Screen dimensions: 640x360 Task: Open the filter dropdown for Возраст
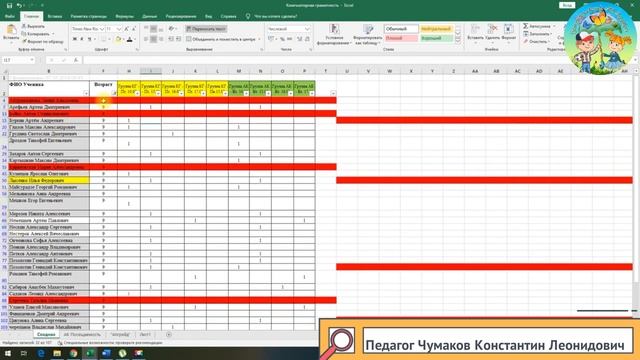(x=114, y=93)
